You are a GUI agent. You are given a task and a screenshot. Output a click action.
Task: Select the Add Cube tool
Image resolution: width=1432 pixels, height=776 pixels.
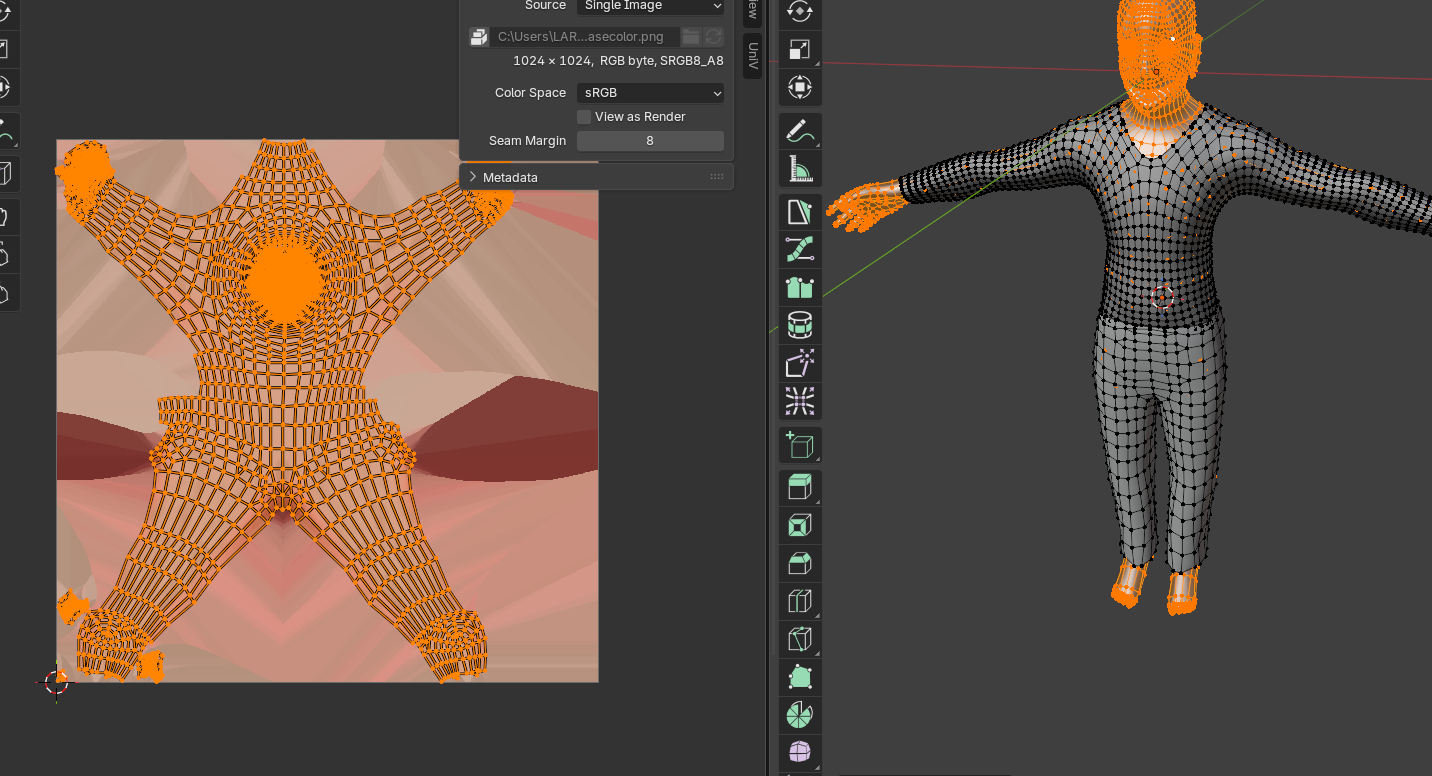click(x=800, y=445)
